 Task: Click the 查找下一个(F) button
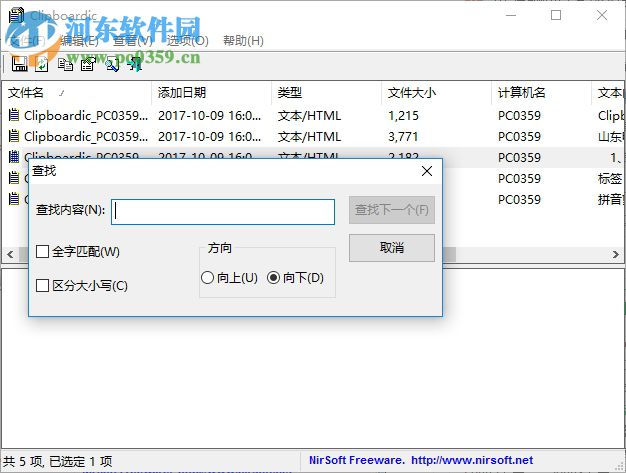point(392,210)
